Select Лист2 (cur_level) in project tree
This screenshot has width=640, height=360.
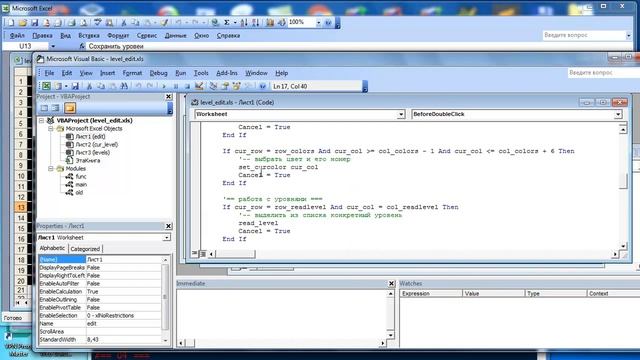92,144
